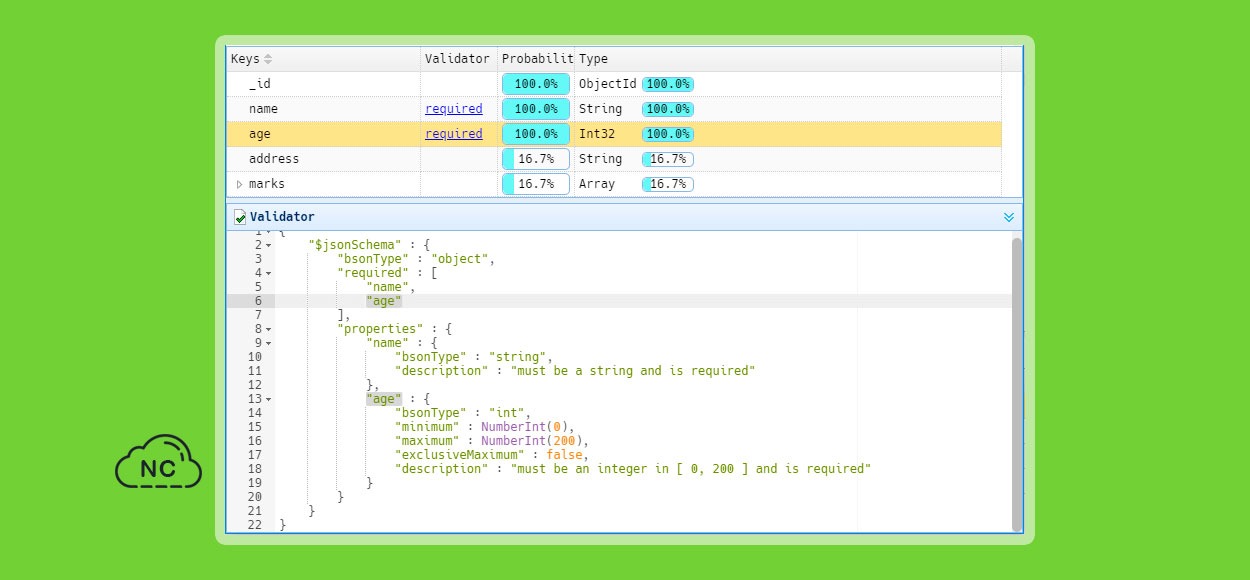Click "bsonType" : "object" on line 3
The width and height of the screenshot is (1250, 580).
[x=416, y=259]
